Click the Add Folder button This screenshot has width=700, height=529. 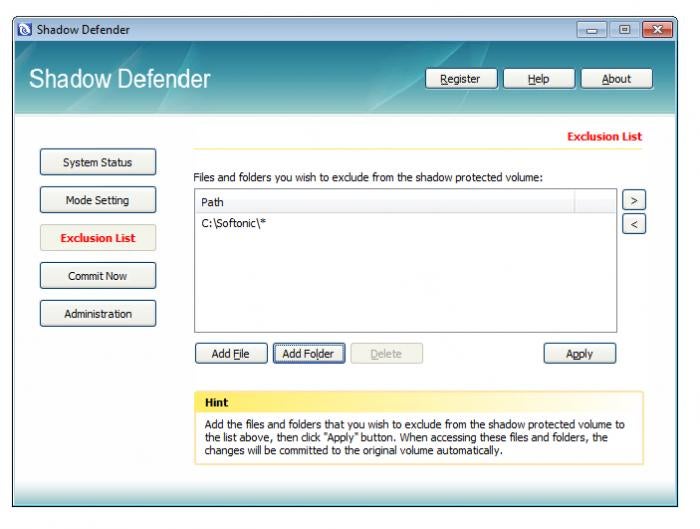tap(309, 354)
